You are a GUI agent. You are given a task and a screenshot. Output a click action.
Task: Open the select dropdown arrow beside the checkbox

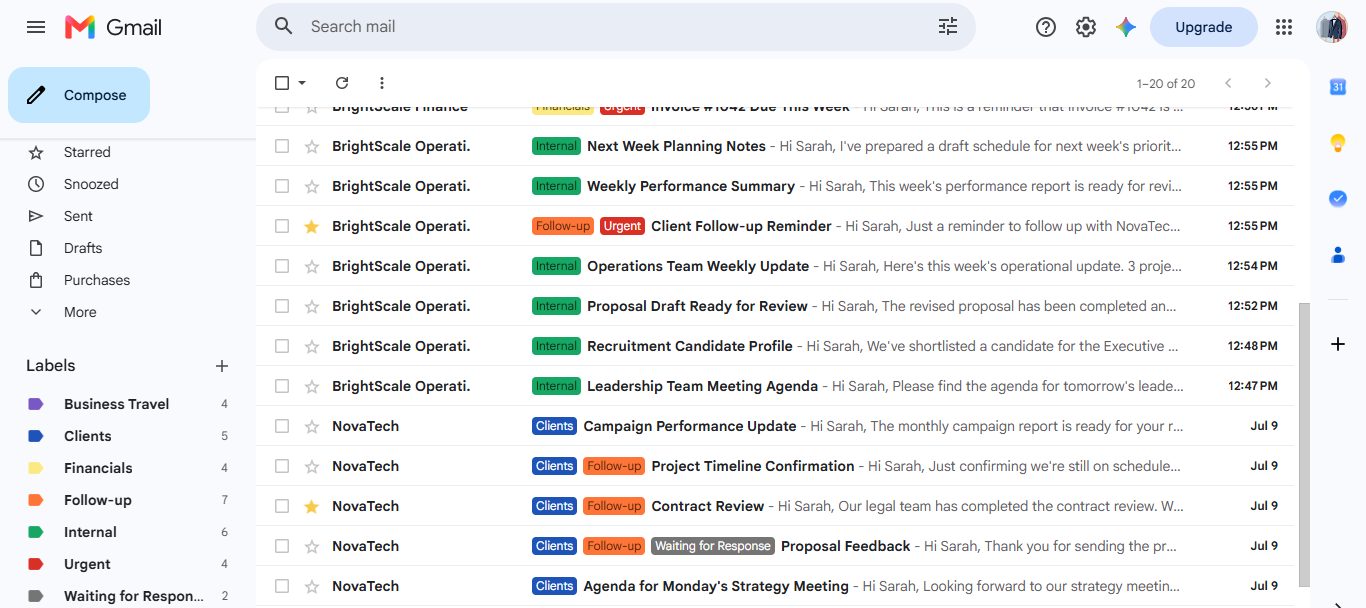pos(302,83)
